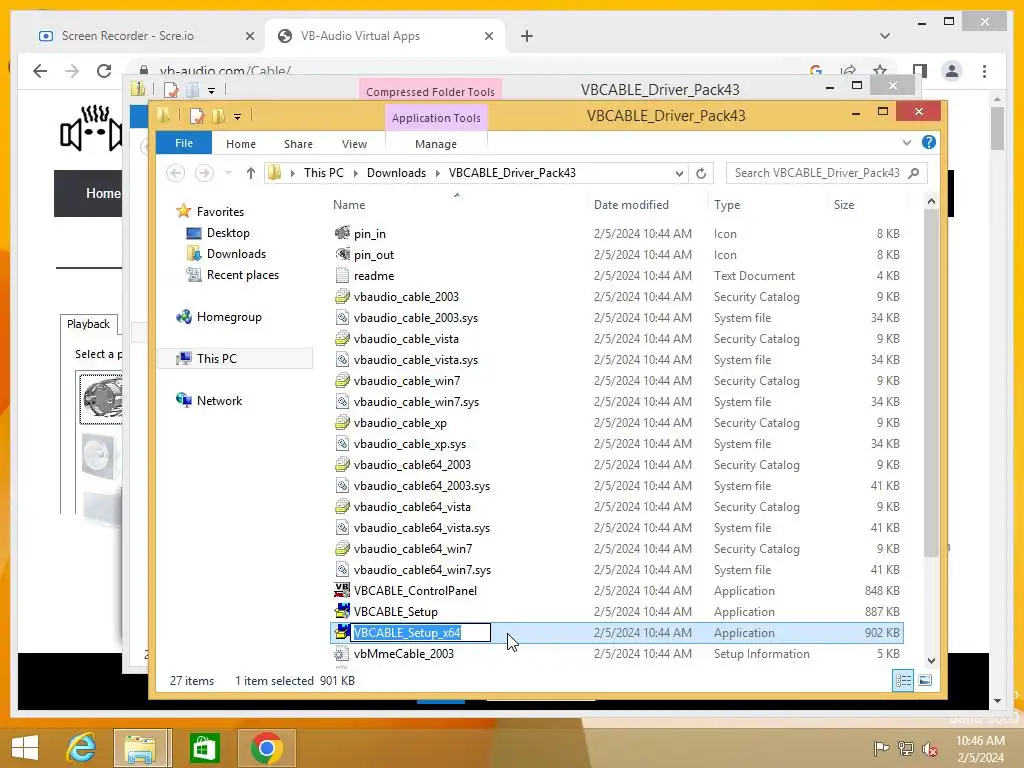The width and height of the screenshot is (1024, 768).
Task: Open Recent places in navigation pane
Action: 242,274
